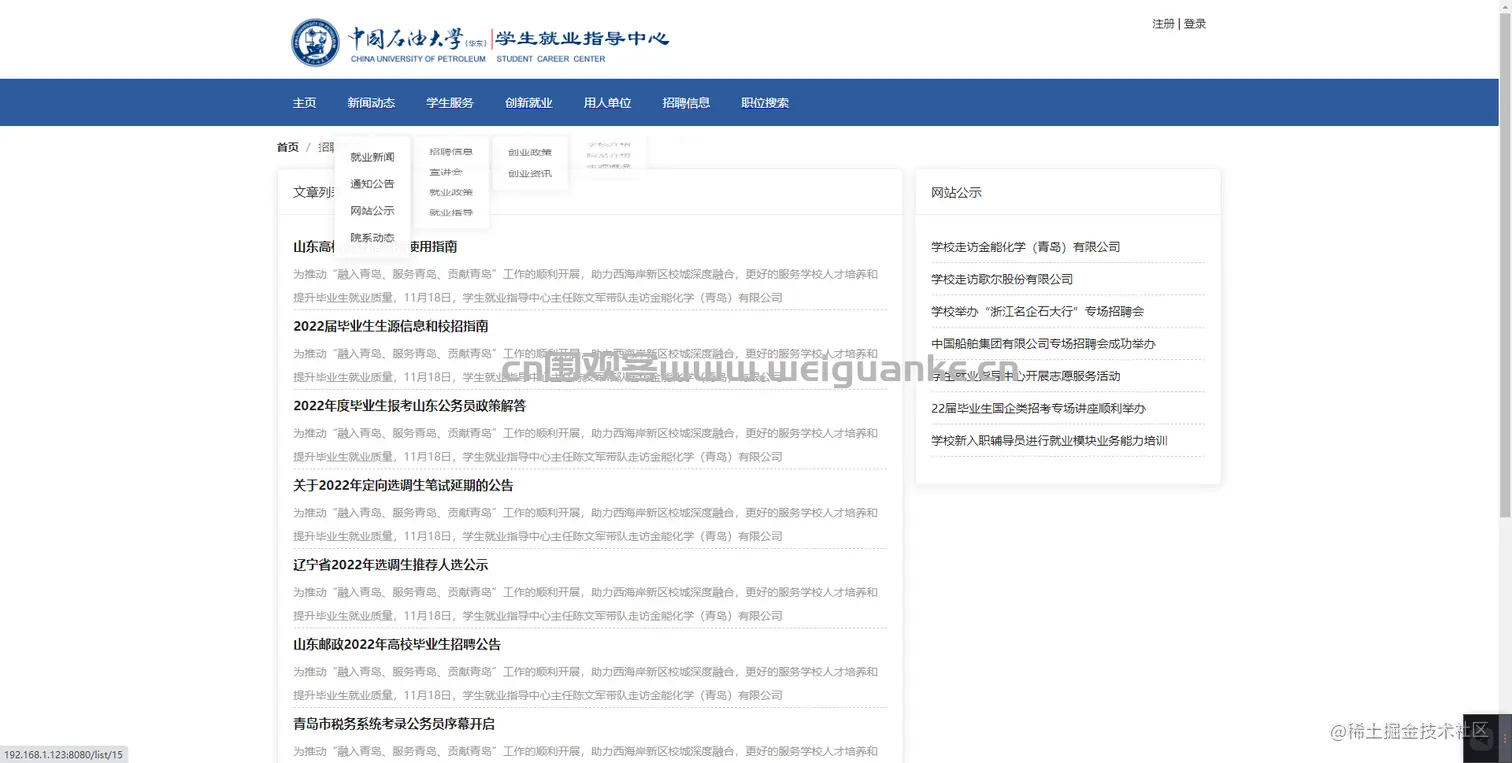The height and width of the screenshot is (763, 1512).
Task: Open sidebar link about 开展志愿服务活动
Action: pyautogui.click(x=1026, y=376)
